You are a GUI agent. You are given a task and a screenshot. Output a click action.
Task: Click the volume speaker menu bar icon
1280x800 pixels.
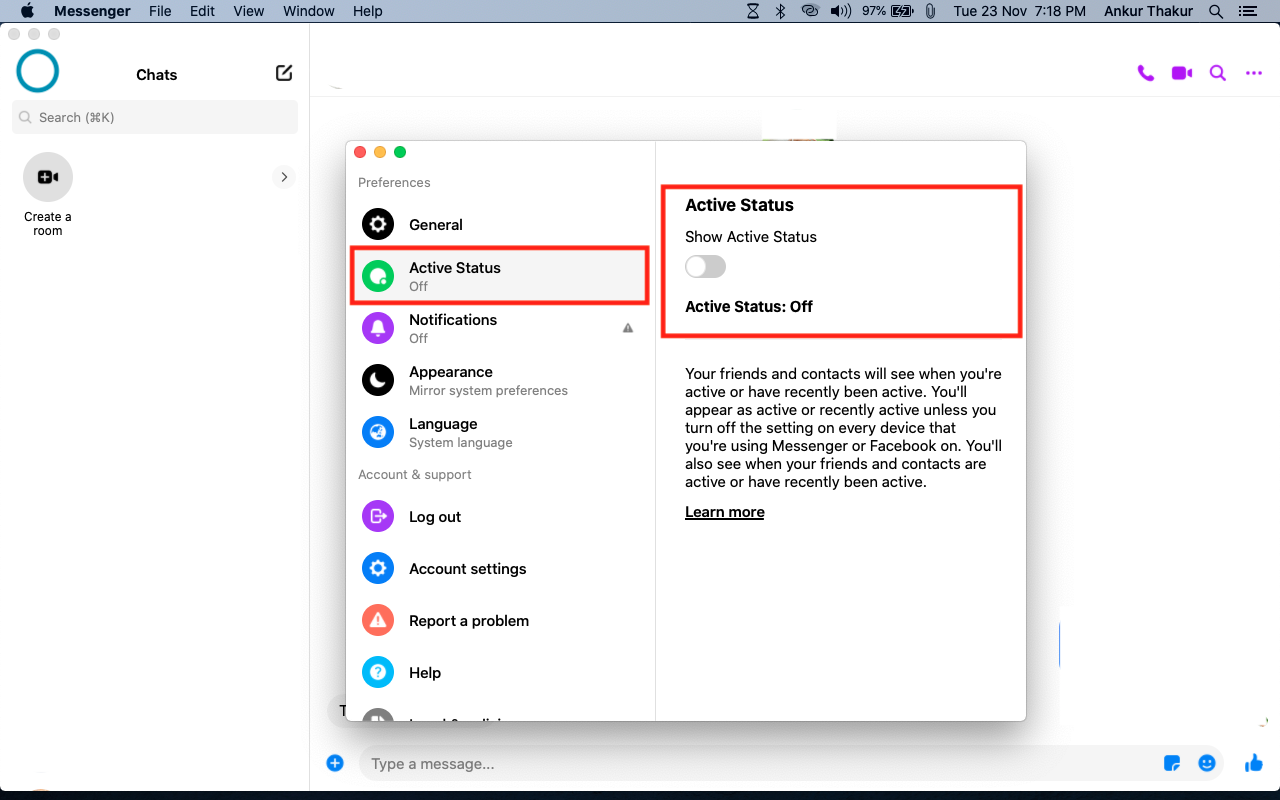[841, 11]
